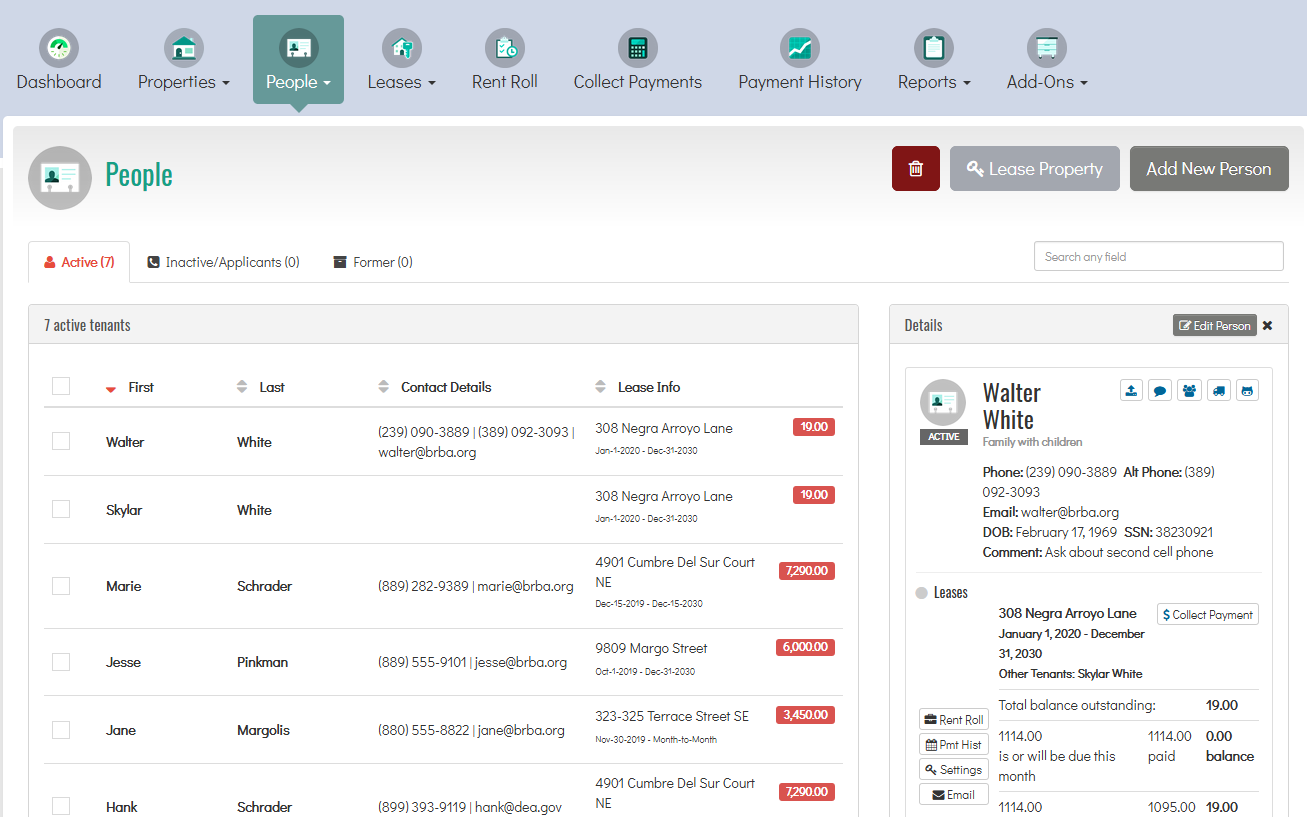Click the people group icon in details
Viewport: 1307px width, 817px height.
pos(1189,390)
